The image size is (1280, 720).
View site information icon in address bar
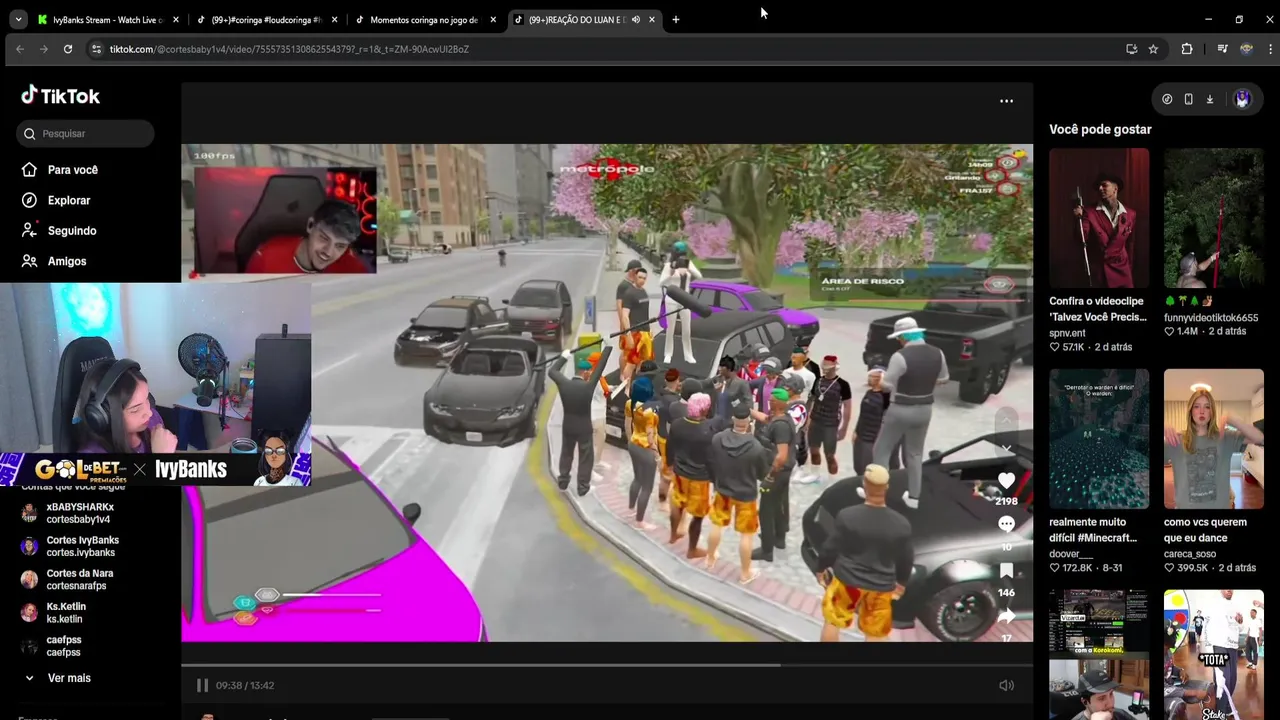click(96, 49)
